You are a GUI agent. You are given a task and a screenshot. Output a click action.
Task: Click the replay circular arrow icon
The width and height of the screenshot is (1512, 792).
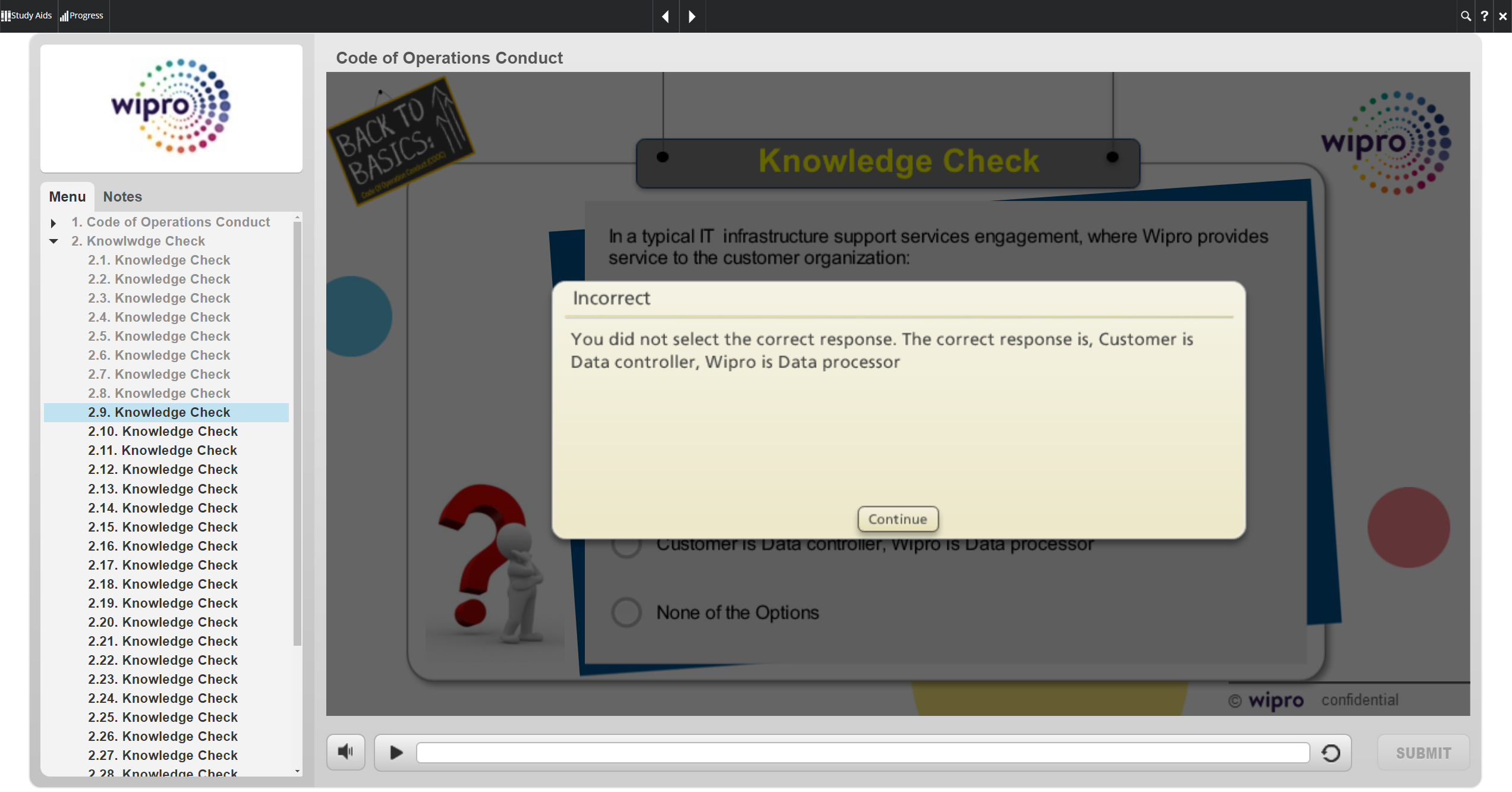point(1331,753)
